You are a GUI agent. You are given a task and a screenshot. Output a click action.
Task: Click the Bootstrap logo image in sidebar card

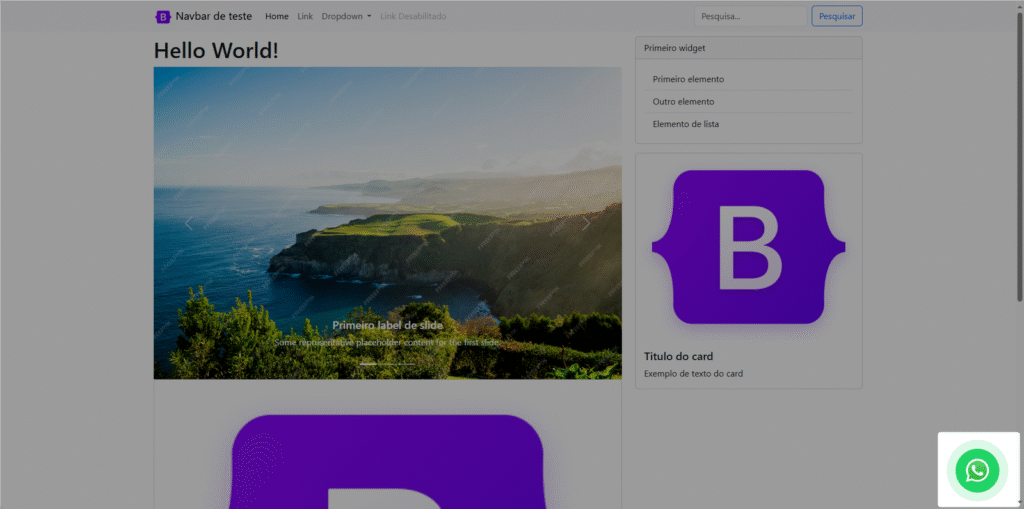click(748, 247)
